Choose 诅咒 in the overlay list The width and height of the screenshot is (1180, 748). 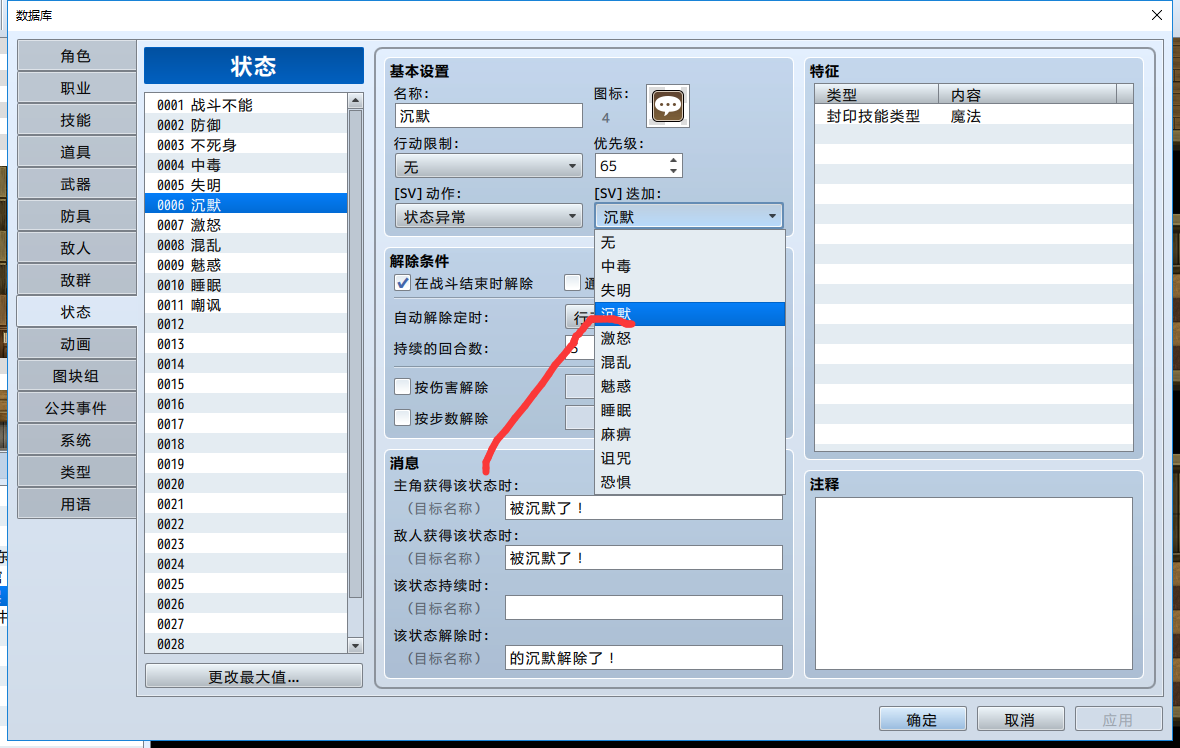pos(689,458)
